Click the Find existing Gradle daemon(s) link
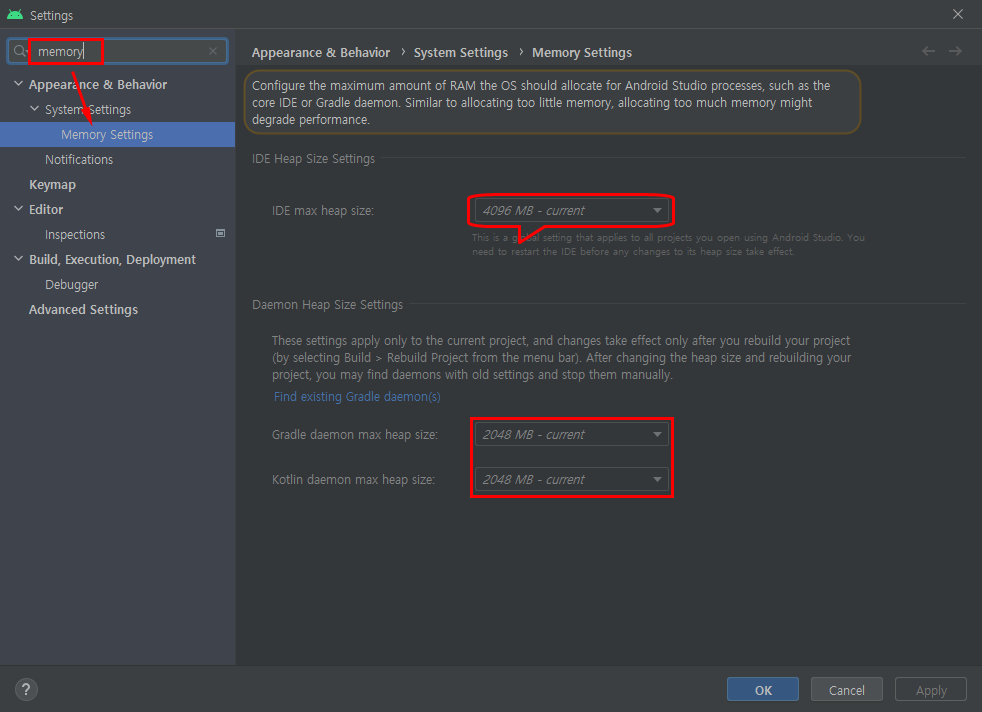This screenshot has width=982, height=712. [x=357, y=396]
